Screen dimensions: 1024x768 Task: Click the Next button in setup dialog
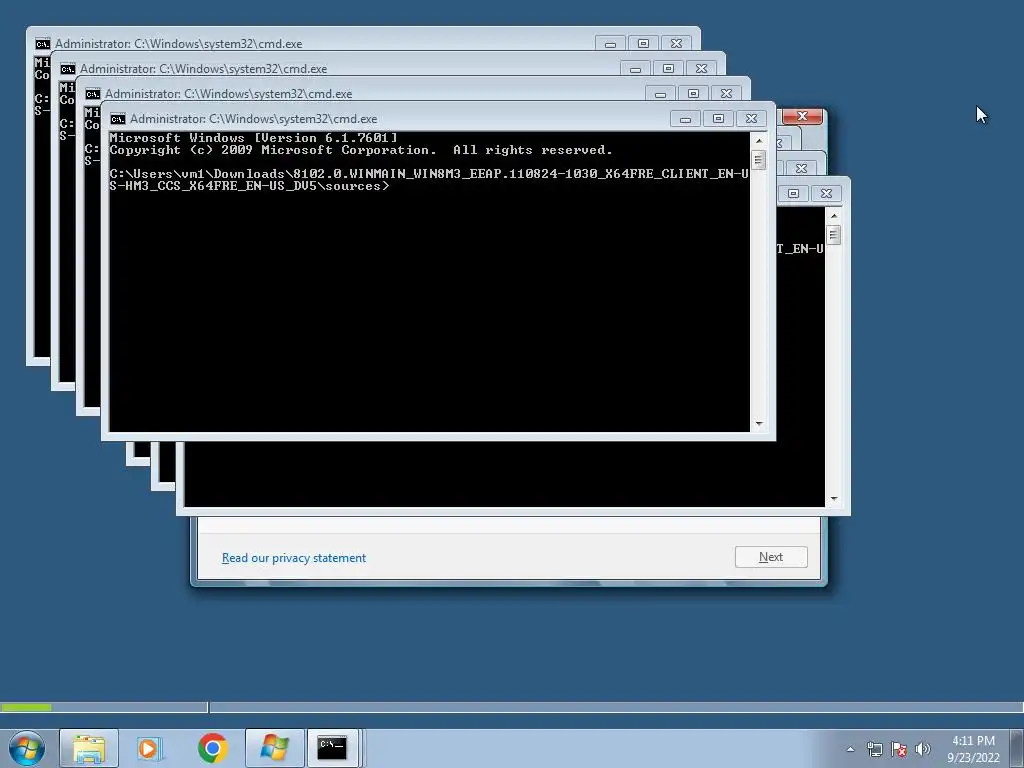[x=771, y=557]
